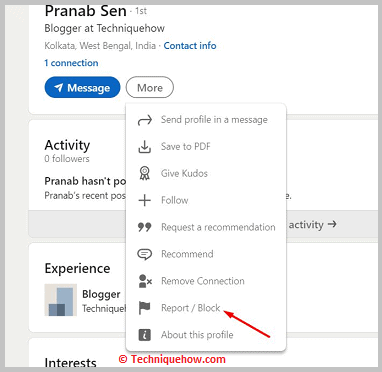Click the person-remove icon for Remove Connection

[145, 281]
